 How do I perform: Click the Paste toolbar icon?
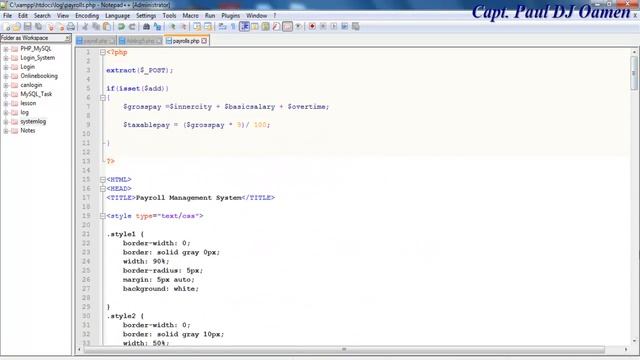(107, 27)
